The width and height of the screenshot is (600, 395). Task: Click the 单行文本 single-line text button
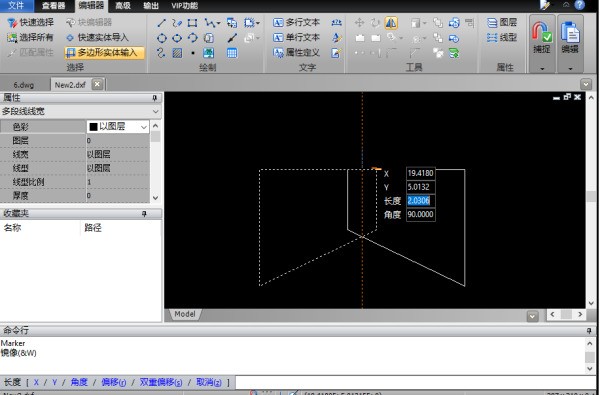pyautogui.click(x=296, y=38)
